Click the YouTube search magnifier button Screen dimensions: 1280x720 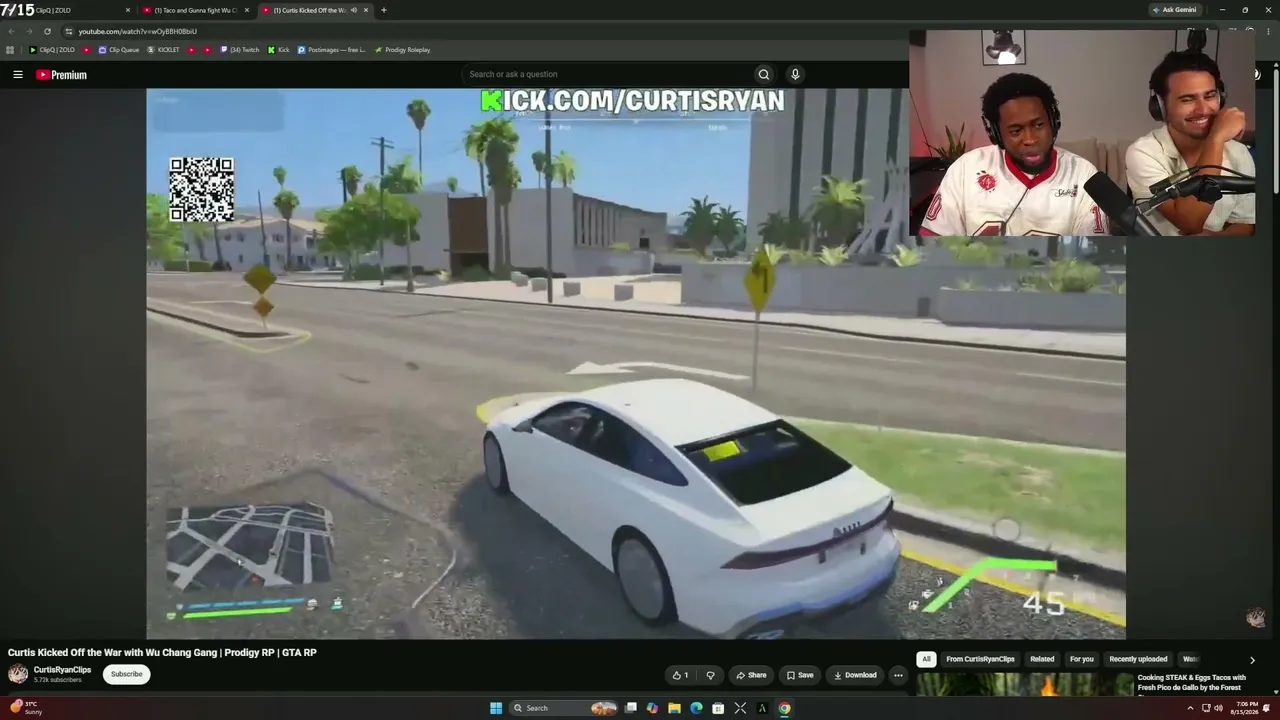point(764,74)
